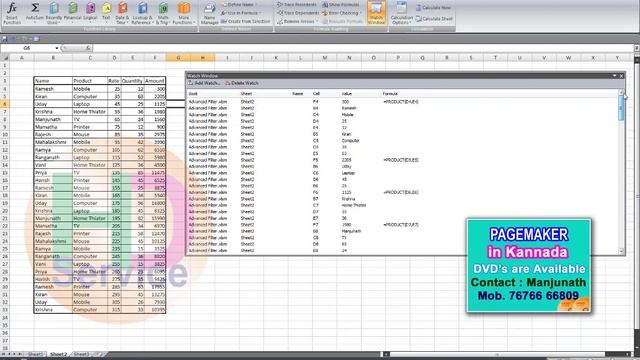The image size is (640, 360).
Task: Switch to Sheet2 tab
Action: [58, 354]
